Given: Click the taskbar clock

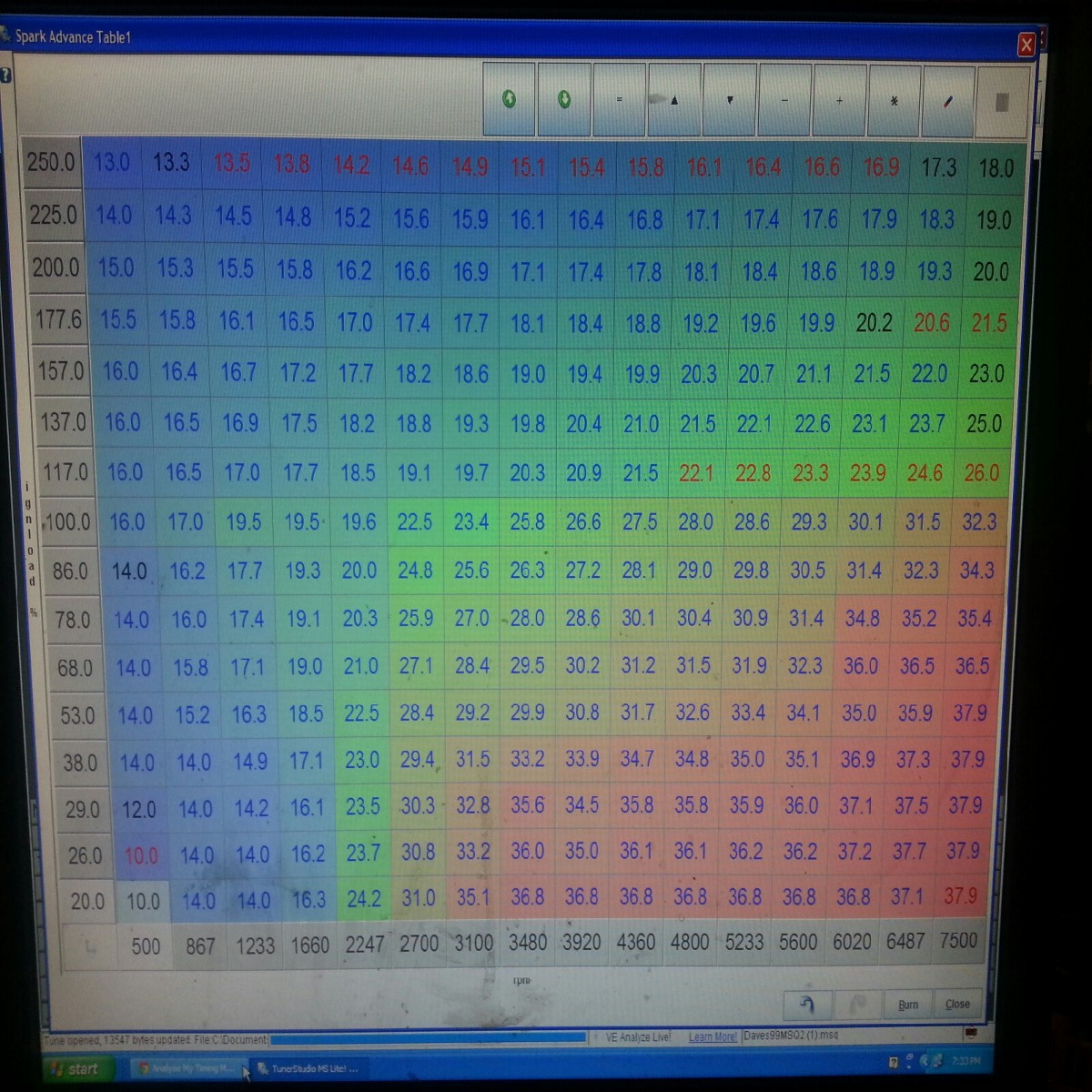Looking at the screenshot, I should tap(966, 1061).
